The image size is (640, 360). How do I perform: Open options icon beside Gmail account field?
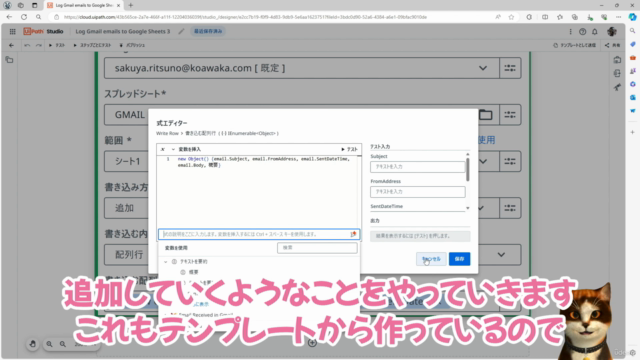tap(510, 68)
